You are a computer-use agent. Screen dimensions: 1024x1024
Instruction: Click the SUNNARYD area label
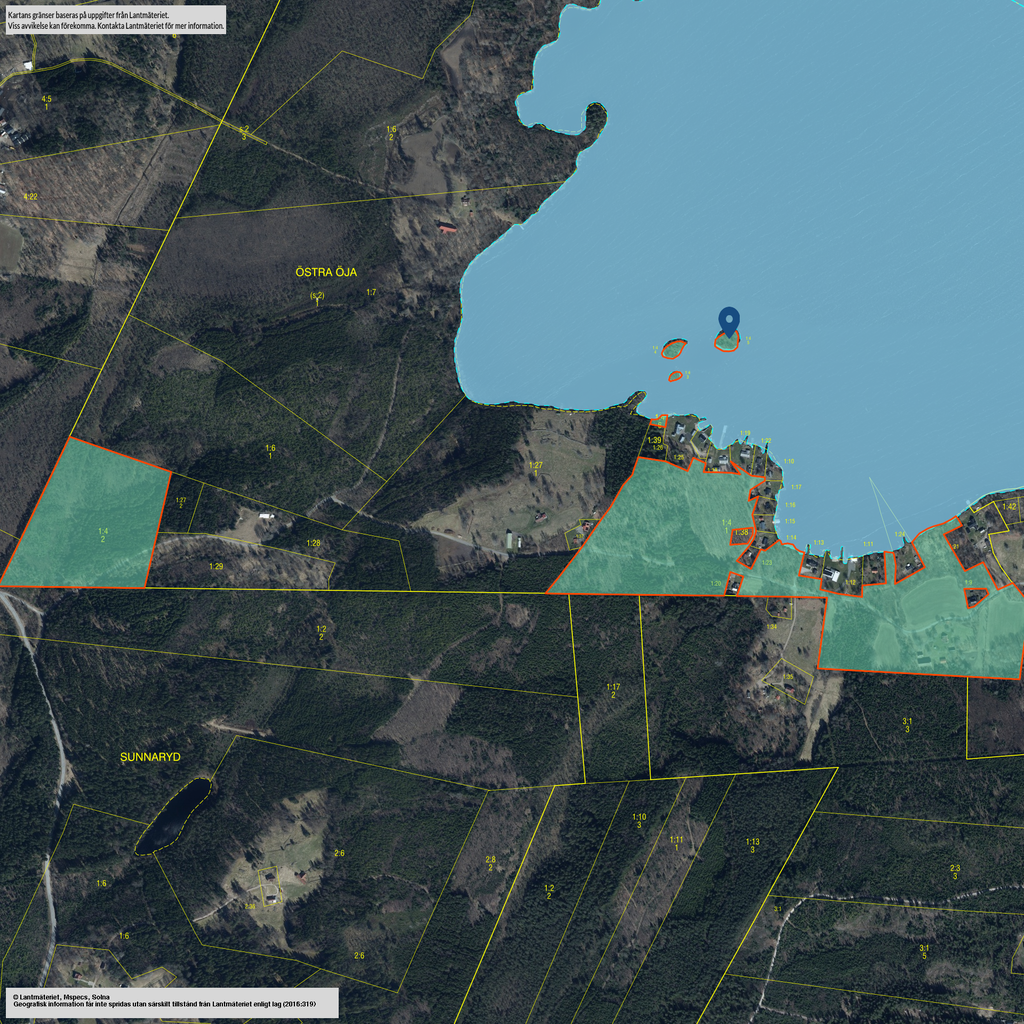pos(150,758)
